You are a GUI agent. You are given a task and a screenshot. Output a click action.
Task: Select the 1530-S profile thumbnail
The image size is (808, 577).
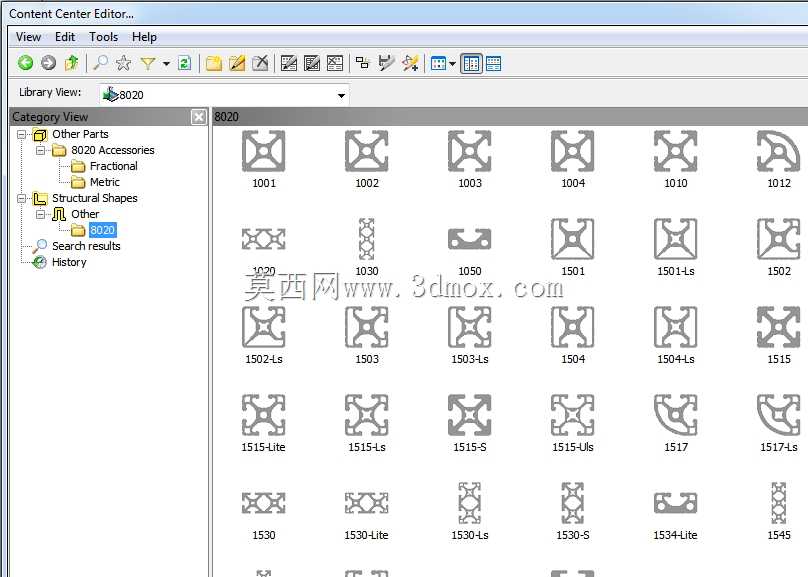(x=573, y=503)
